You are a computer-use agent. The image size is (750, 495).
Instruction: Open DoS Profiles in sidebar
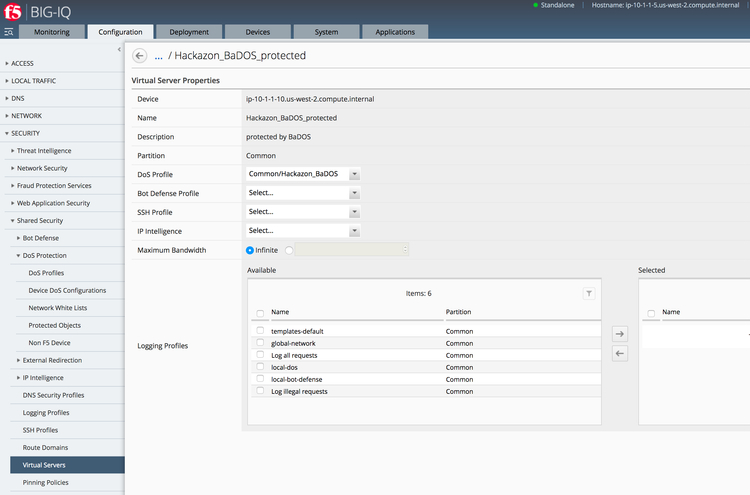tap(46, 273)
